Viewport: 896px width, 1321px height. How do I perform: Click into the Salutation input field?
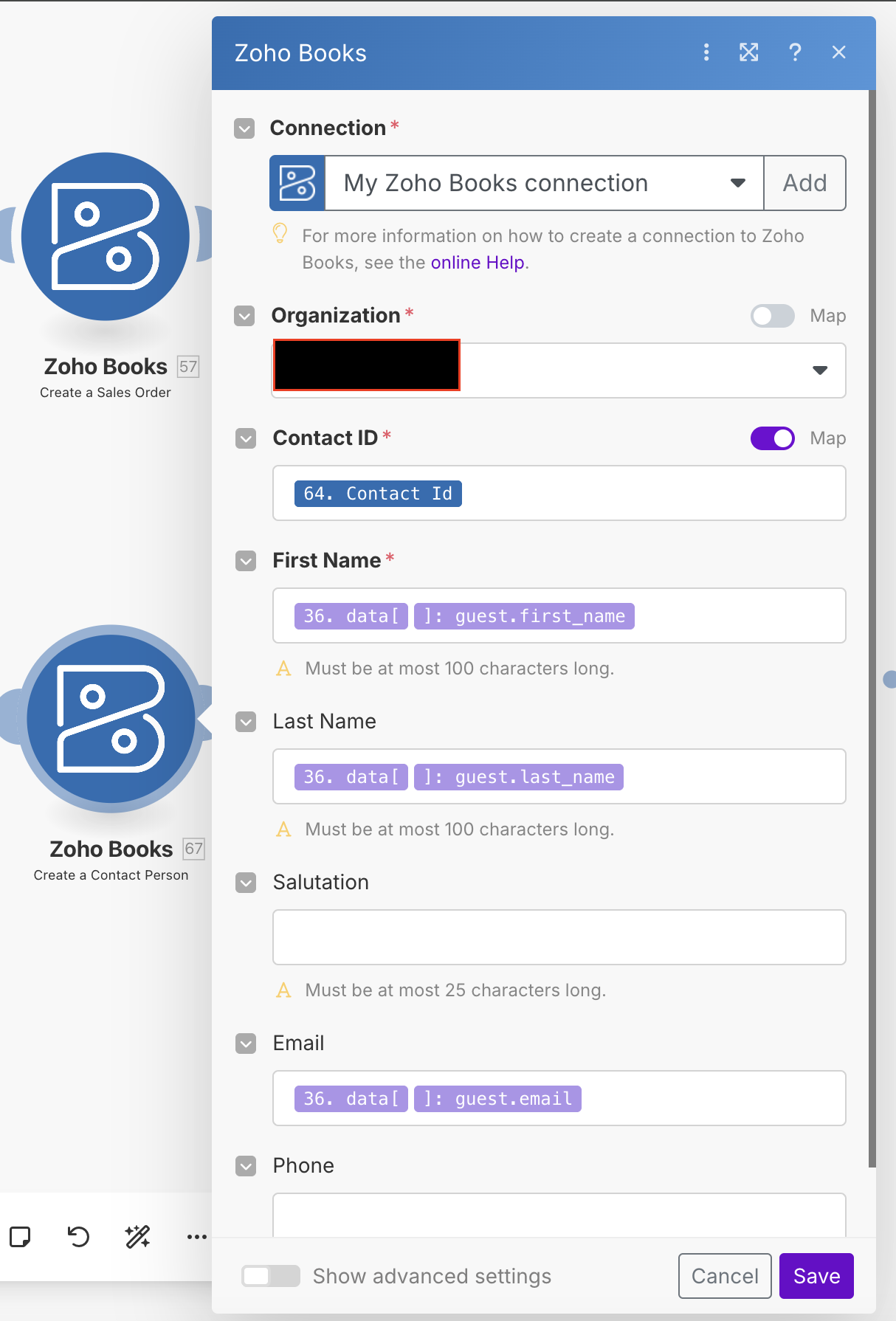[x=559, y=937]
